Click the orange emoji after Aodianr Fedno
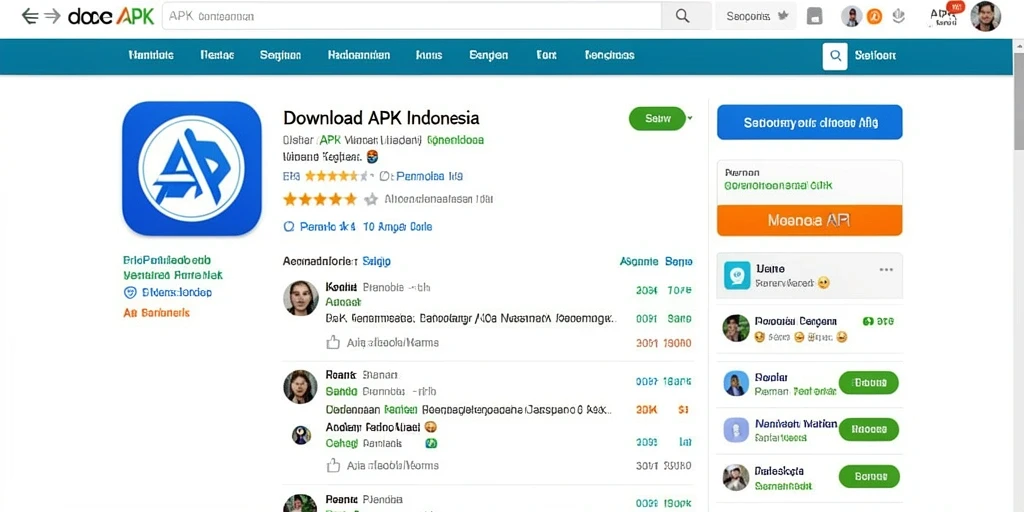Image resolution: width=1024 pixels, height=512 pixels. [430, 427]
